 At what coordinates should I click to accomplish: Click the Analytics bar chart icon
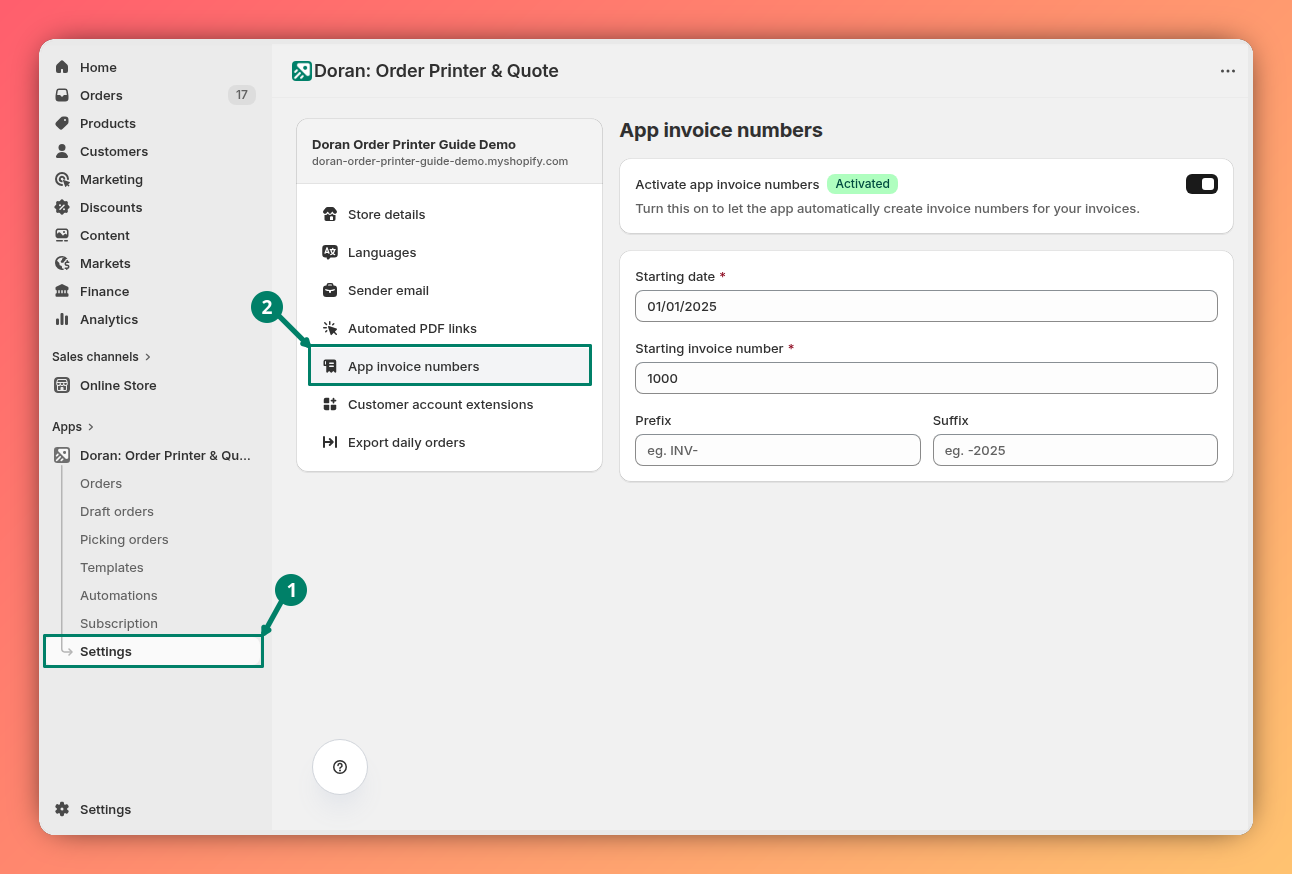click(62, 319)
